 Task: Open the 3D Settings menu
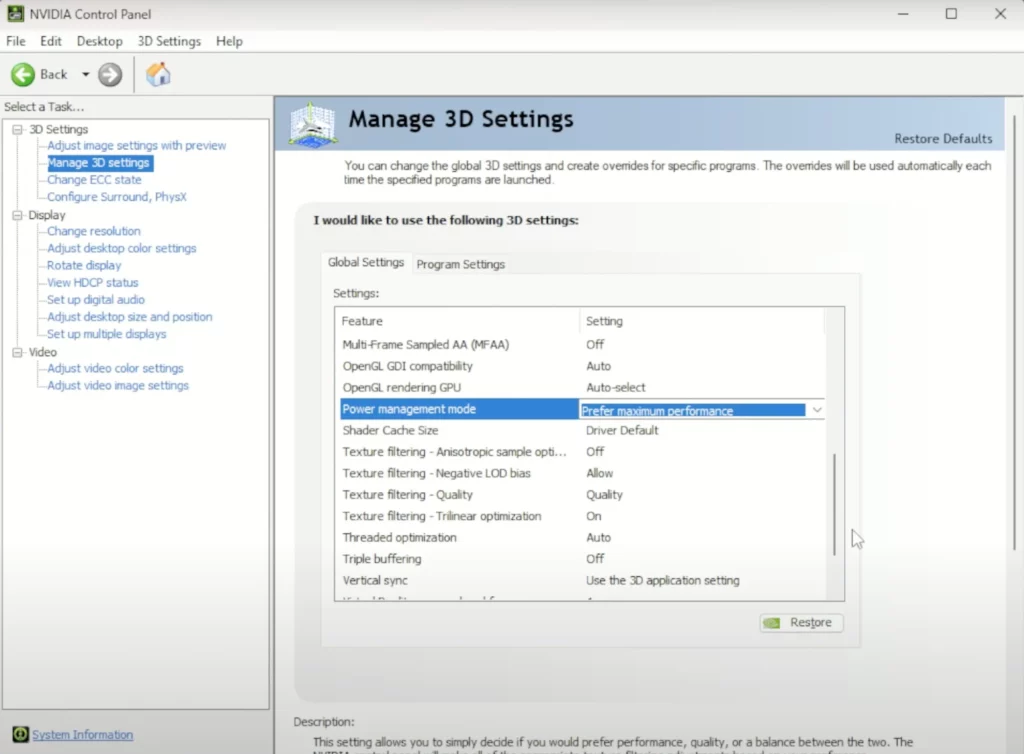pyautogui.click(x=169, y=41)
